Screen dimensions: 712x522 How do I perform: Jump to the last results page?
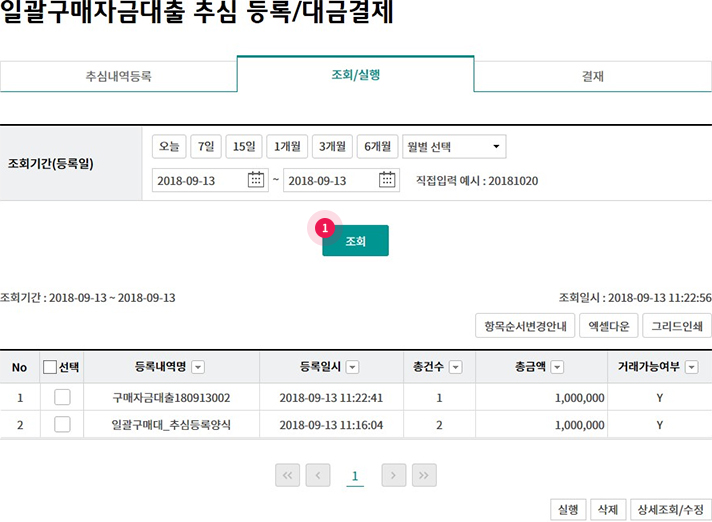click(x=424, y=476)
